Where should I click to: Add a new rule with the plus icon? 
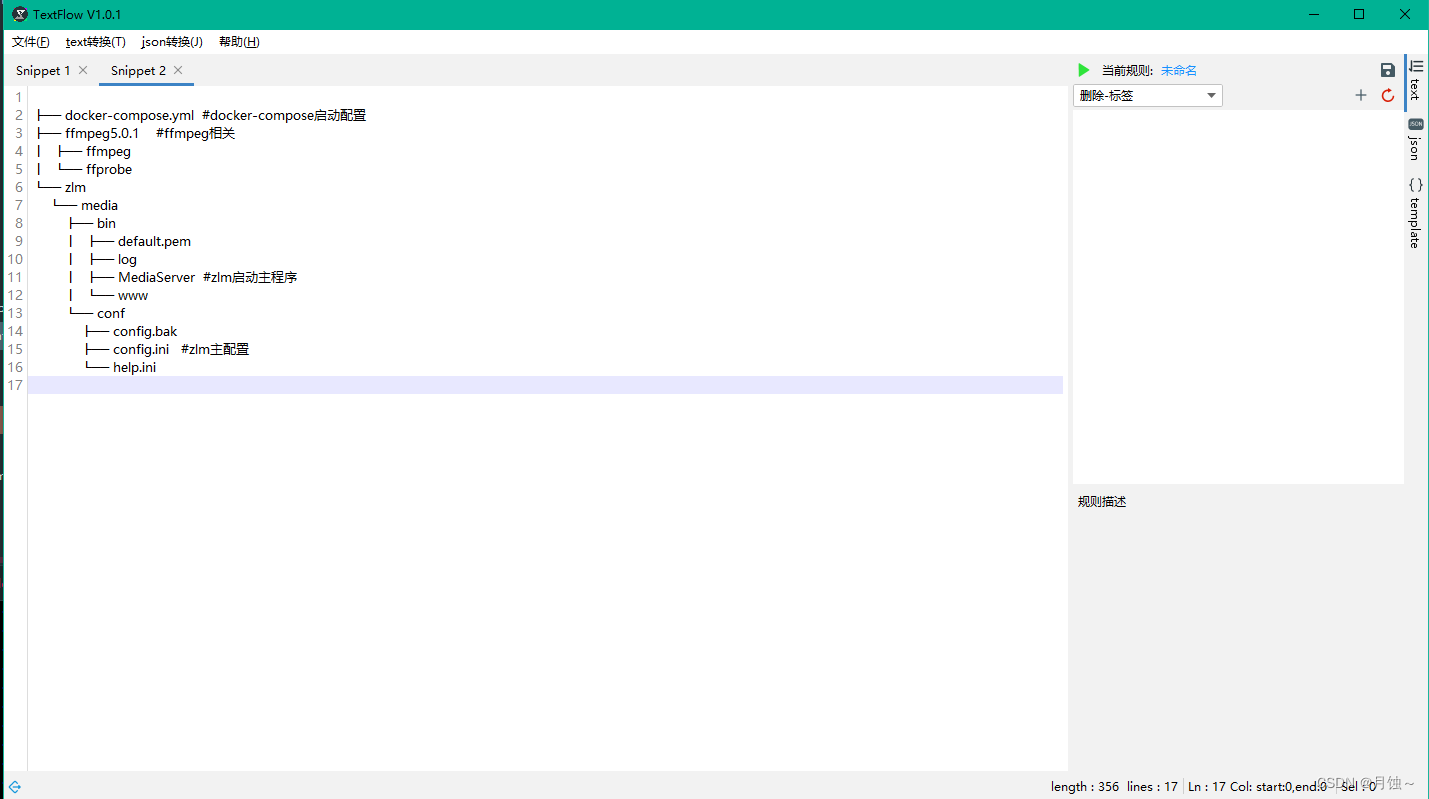[x=1360, y=95]
